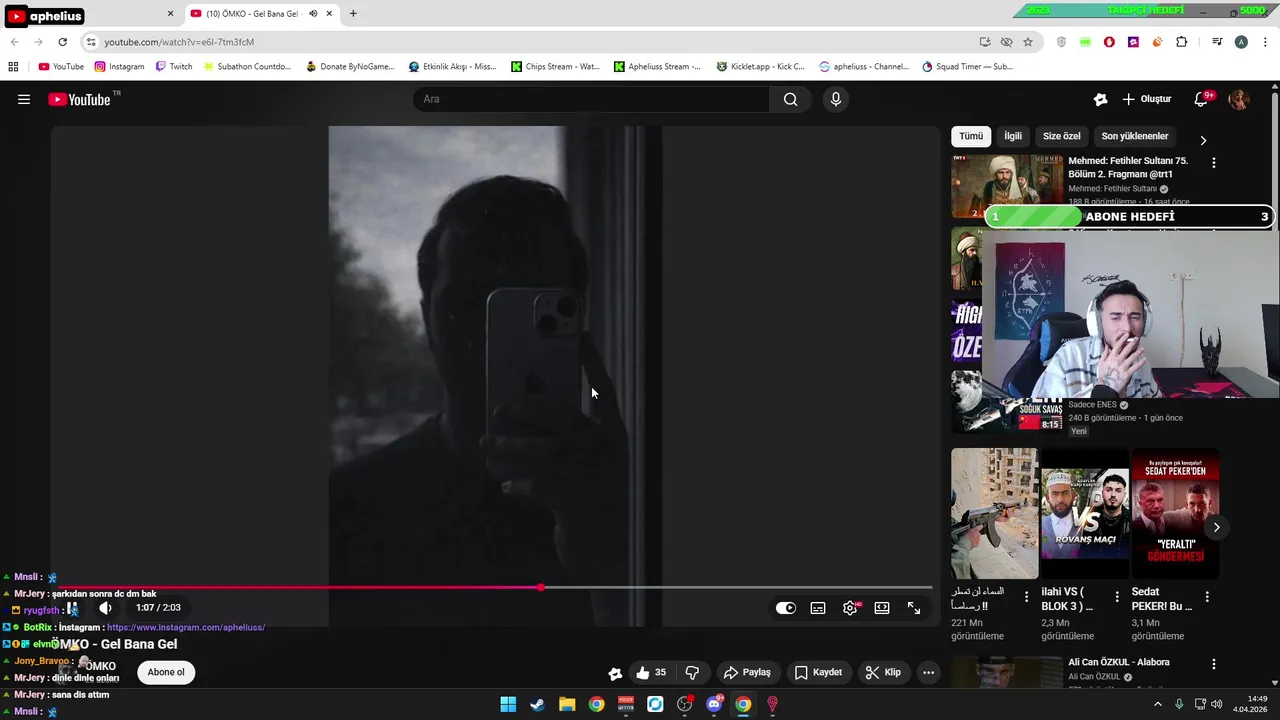The height and width of the screenshot is (720, 1280).
Task: Open Mehmed: Fetihler Sultanı video thumbnail
Action: (x=1007, y=185)
